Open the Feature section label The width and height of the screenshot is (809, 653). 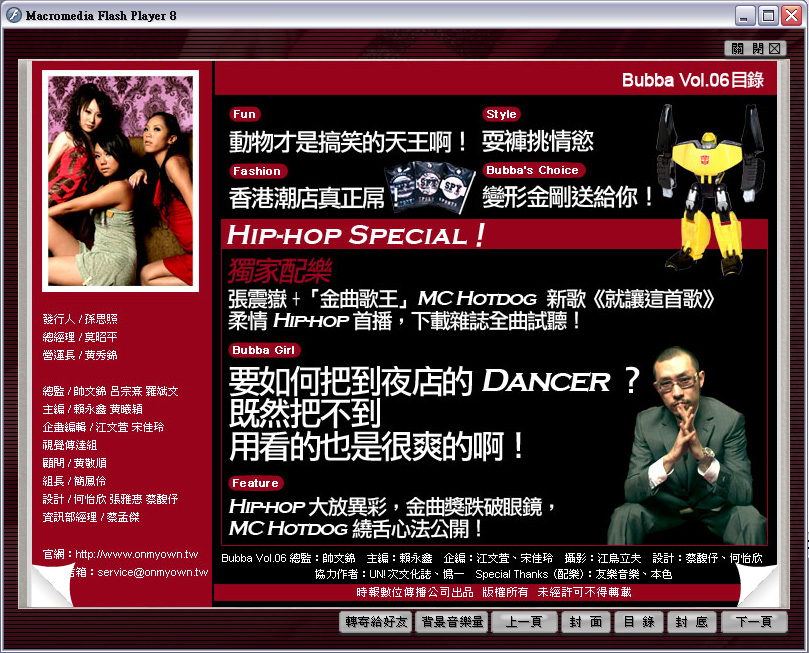tap(255, 483)
